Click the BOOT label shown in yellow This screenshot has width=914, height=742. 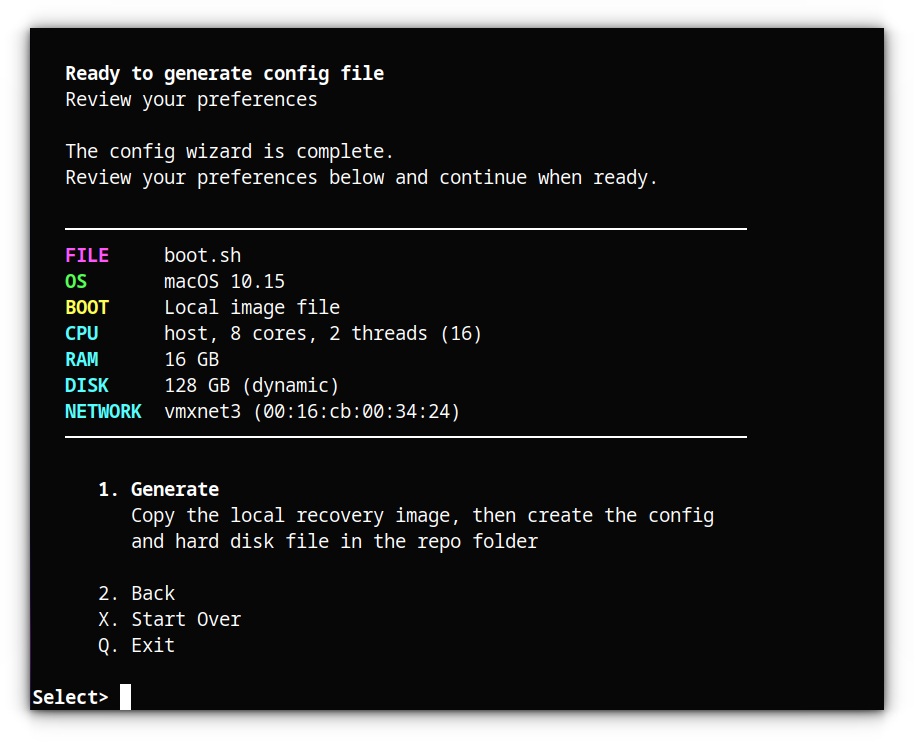point(87,307)
